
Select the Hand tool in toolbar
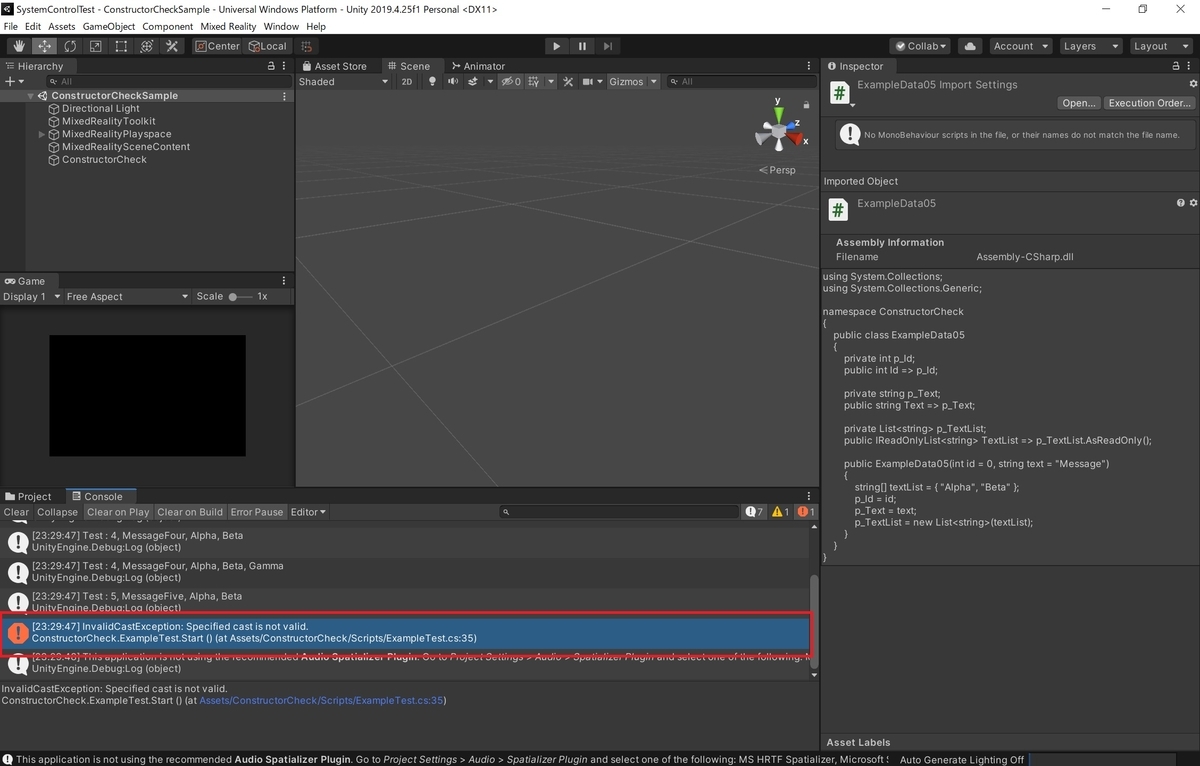(x=19, y=46)
